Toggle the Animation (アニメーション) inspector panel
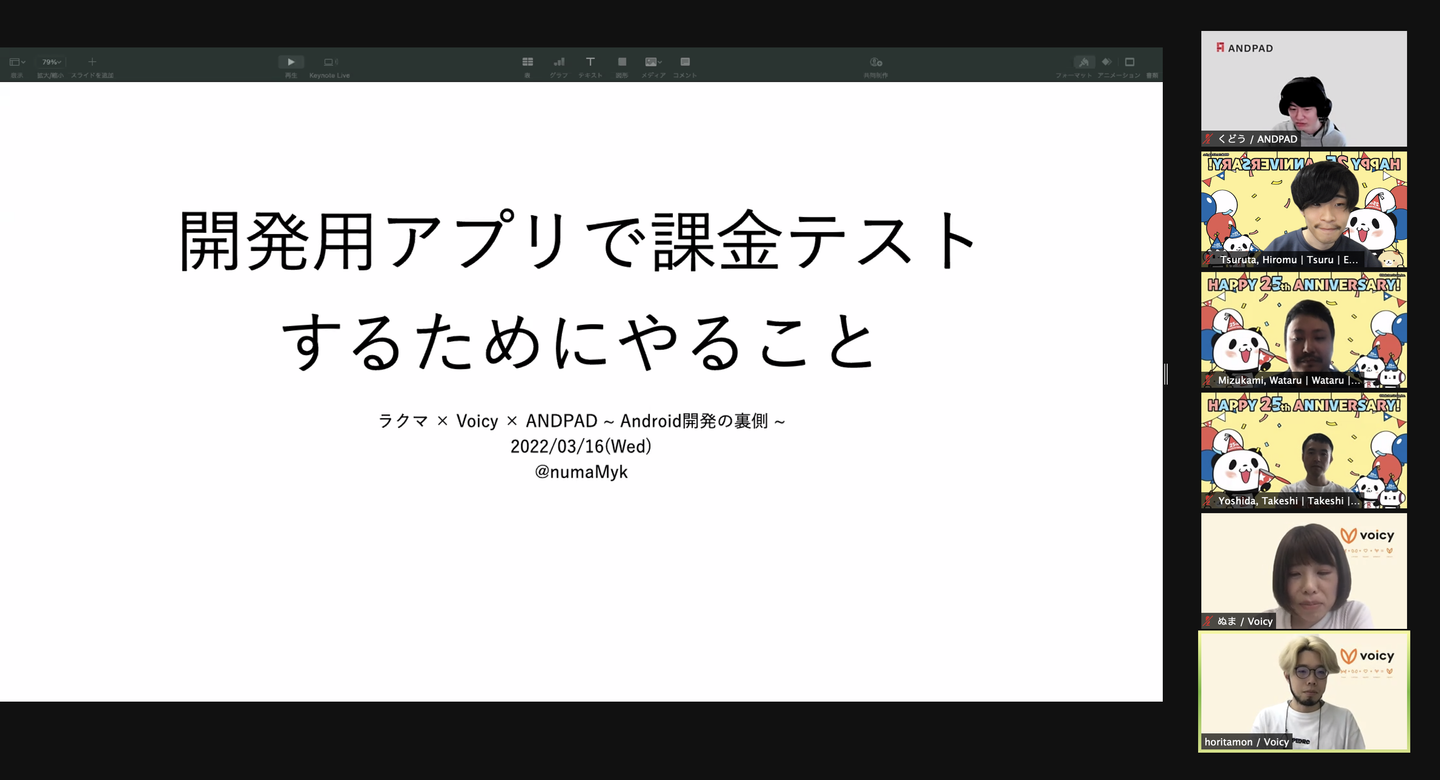This screenshot has width=1440, height=780. [x=1107, y=62]
